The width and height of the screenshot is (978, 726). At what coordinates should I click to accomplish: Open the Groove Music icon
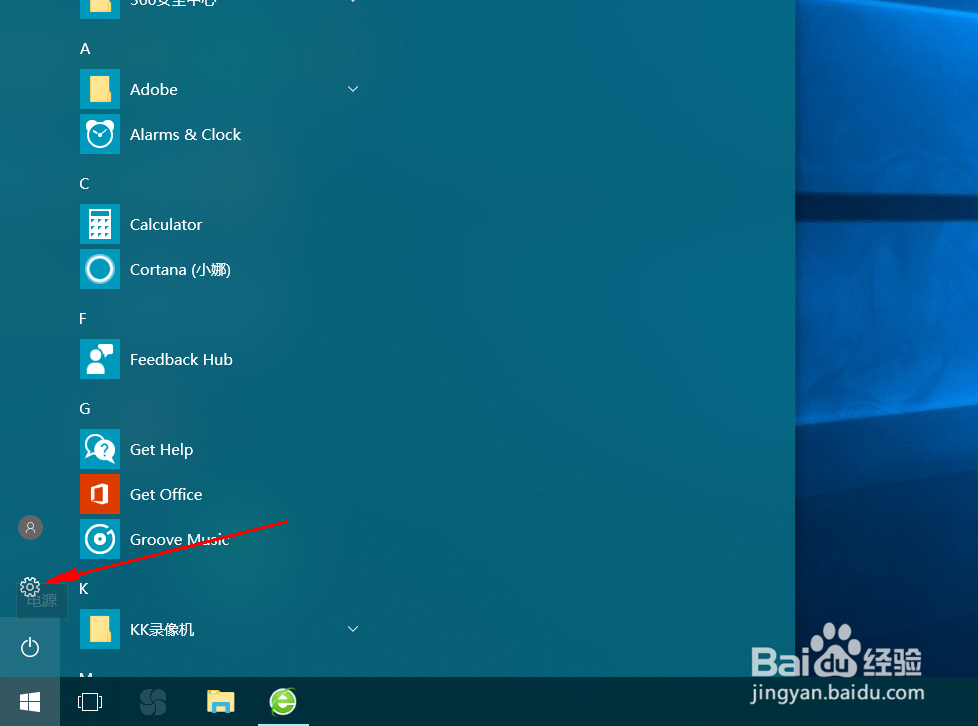100,539
